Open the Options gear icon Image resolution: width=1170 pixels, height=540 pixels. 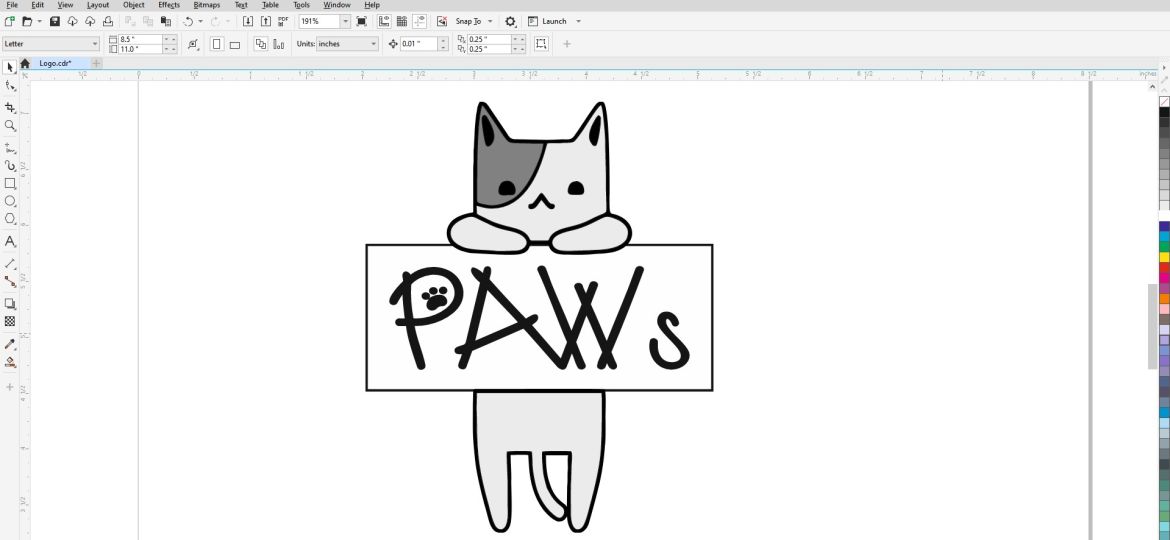(510, 22)
